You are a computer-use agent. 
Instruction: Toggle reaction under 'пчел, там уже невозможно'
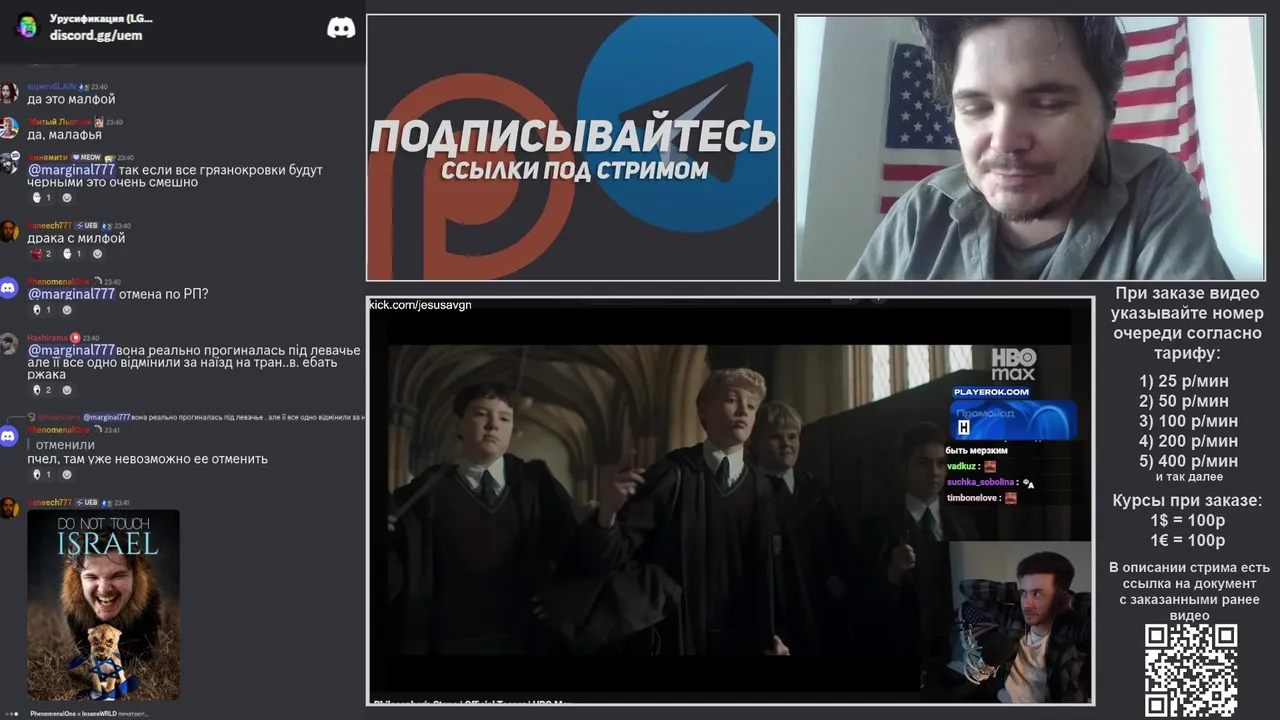click(41, 475)
